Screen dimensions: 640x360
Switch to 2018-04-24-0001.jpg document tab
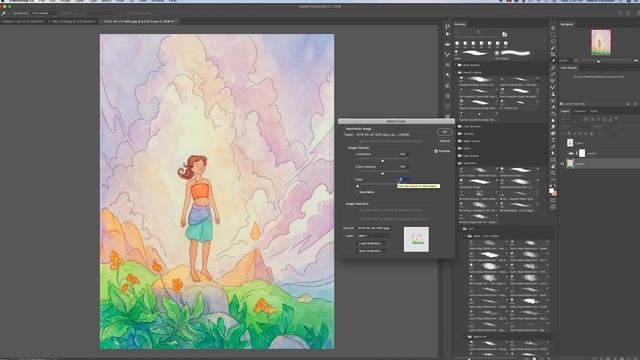click(x=139, y=21)
